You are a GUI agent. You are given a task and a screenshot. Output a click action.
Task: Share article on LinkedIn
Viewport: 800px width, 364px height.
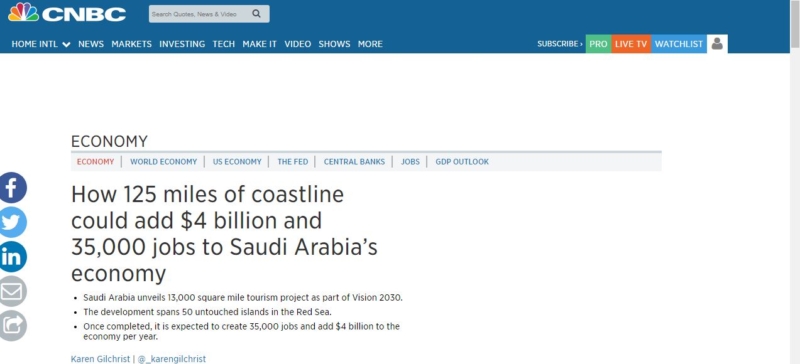tap(12, 257)
